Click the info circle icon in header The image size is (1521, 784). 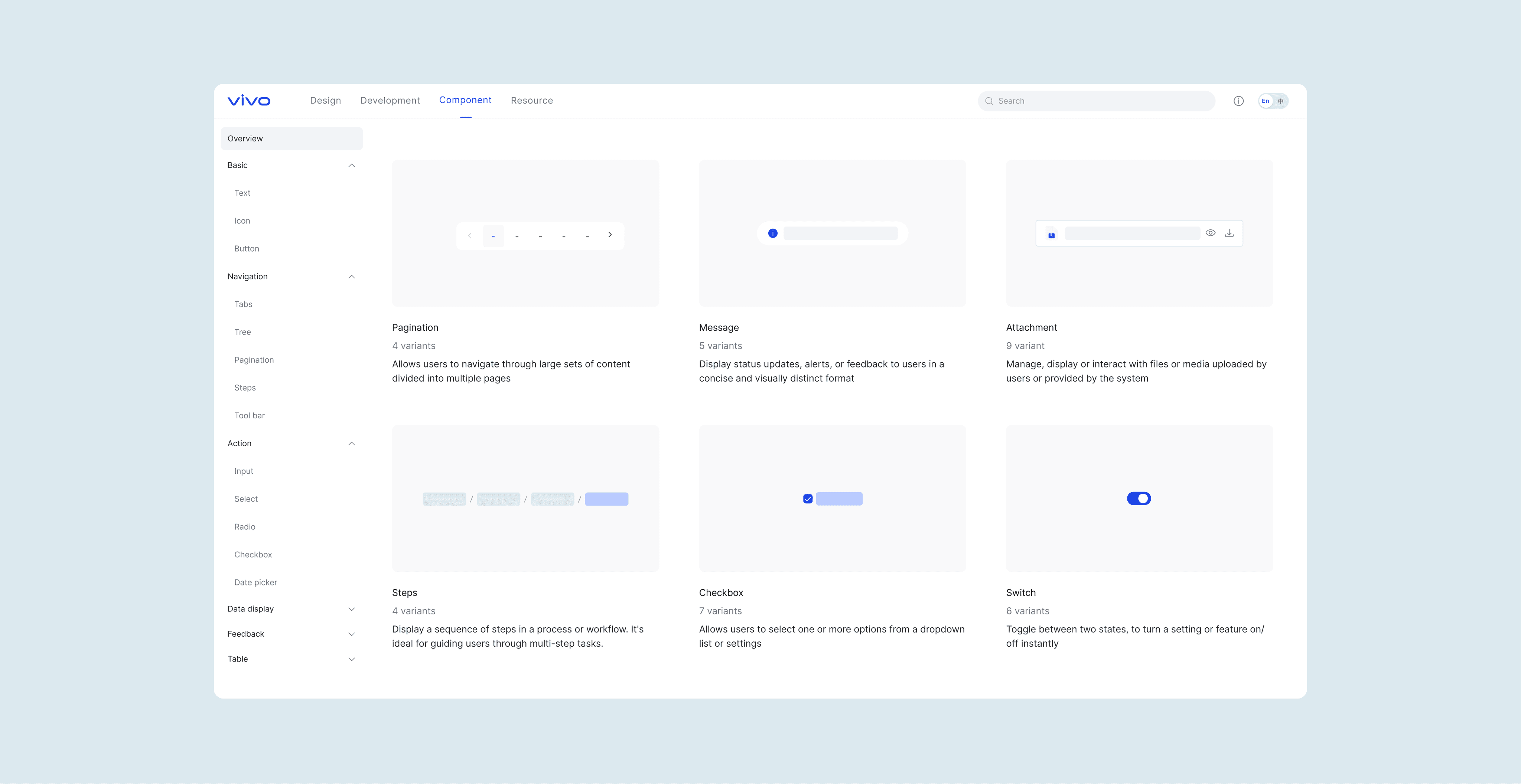(x=1238, y=101)
